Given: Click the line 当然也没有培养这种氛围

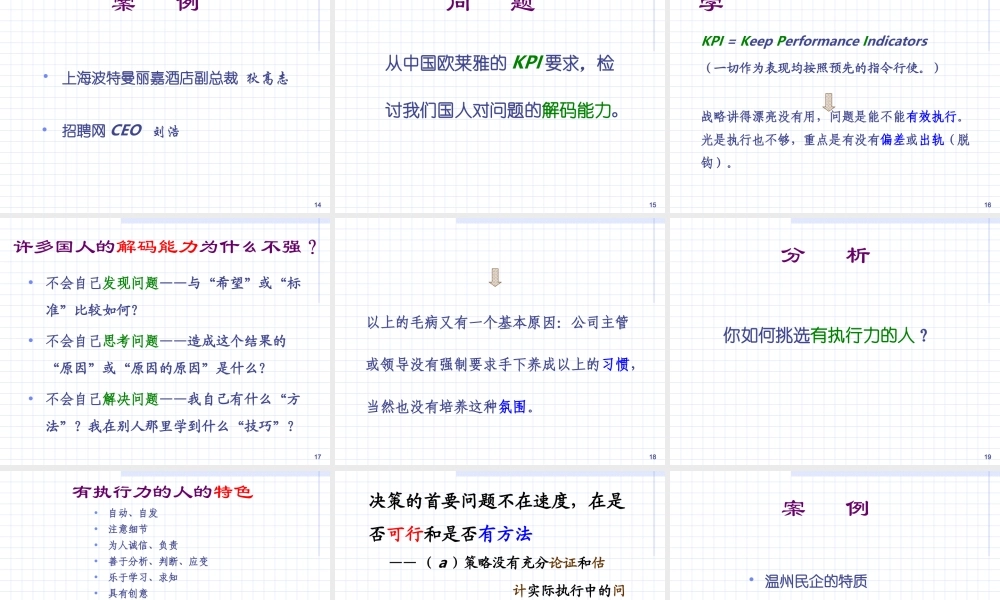Looking at the screenshot, I should pyautogui.click(x=450, y=407).
